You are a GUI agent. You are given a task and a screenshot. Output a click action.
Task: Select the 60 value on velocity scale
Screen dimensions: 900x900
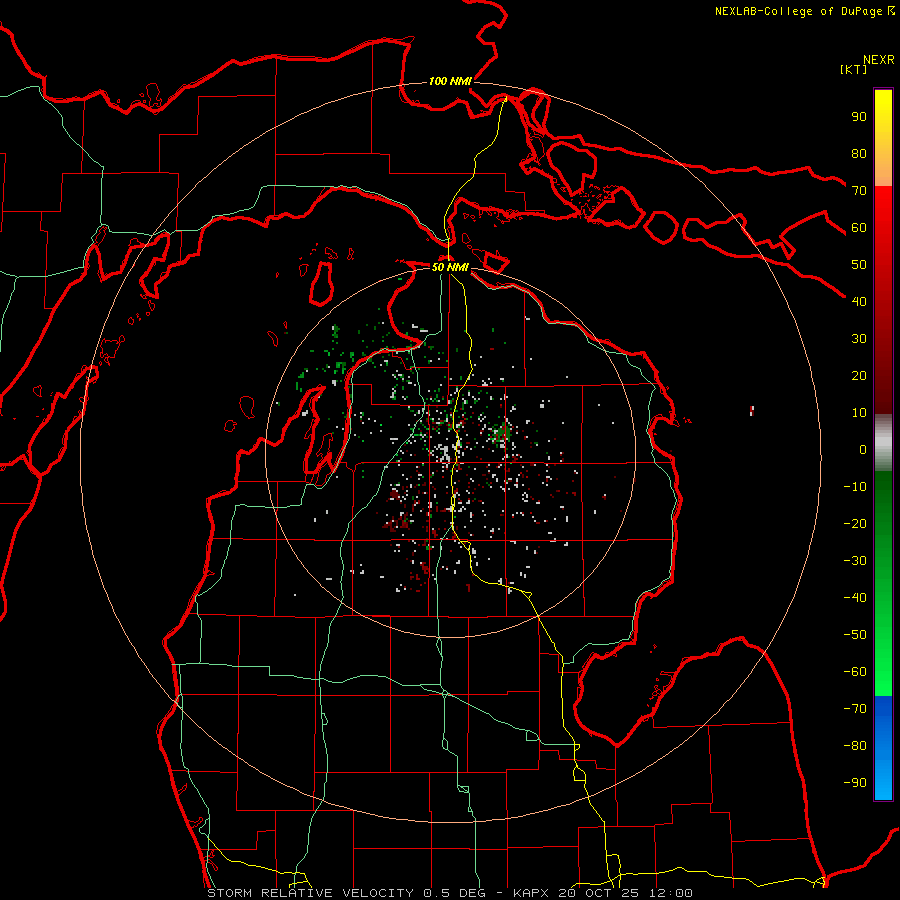coord(859,228)
